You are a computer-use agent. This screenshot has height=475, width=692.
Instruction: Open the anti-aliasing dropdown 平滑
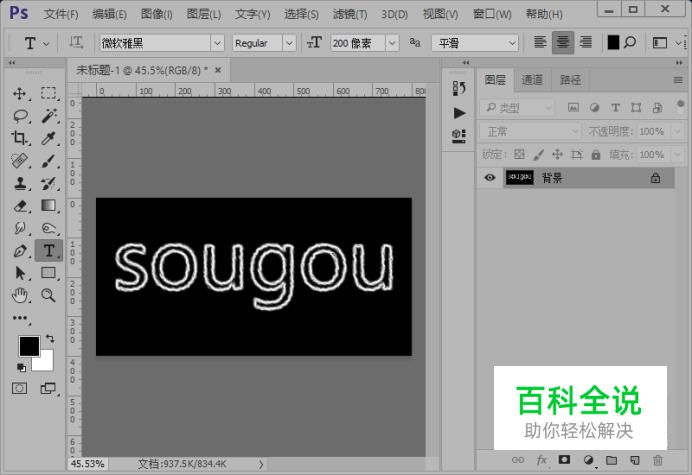(x=512, y=43)
